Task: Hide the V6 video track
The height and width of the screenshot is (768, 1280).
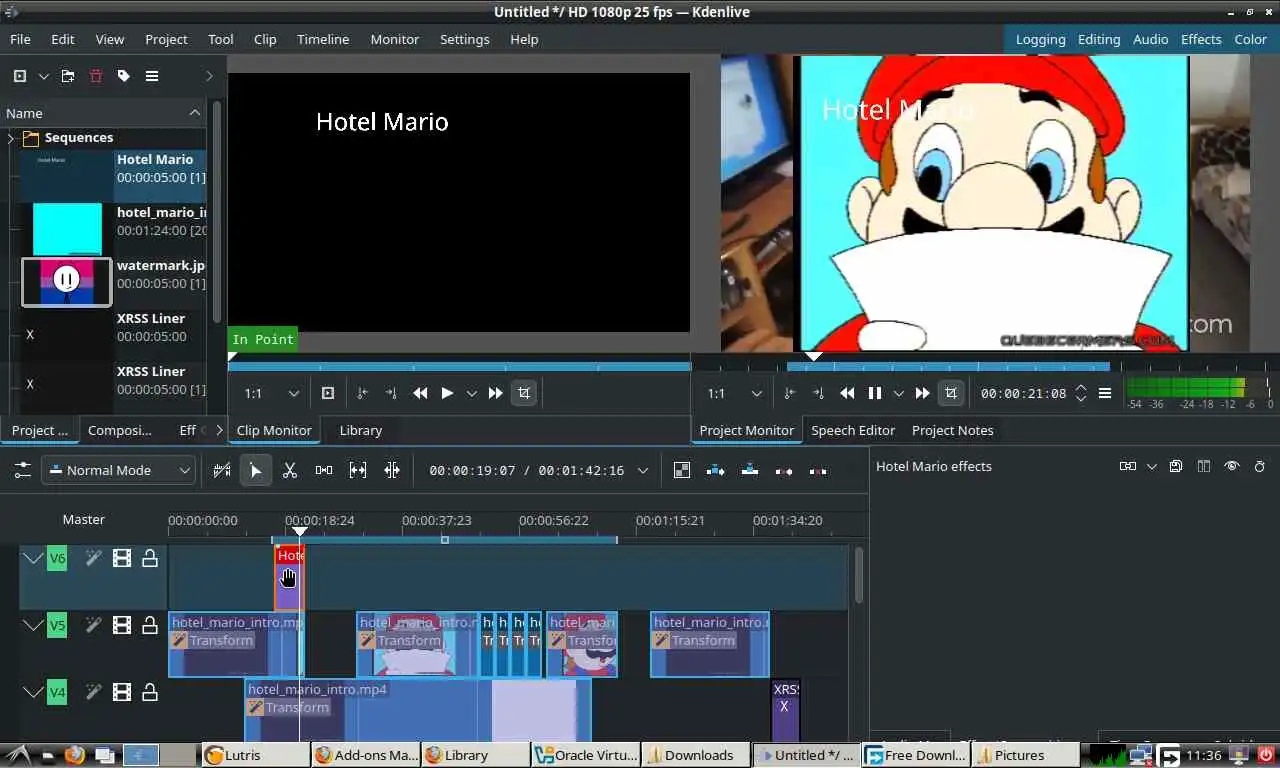Action: point(122,558)
